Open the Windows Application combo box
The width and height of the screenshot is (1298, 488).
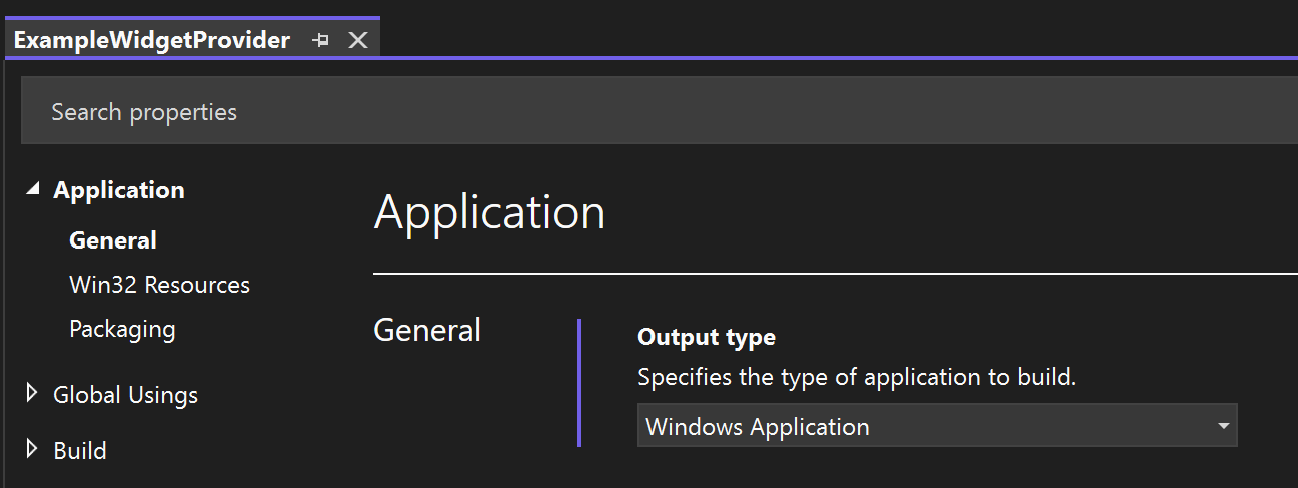pyautogui.click(x=925, y=427)
